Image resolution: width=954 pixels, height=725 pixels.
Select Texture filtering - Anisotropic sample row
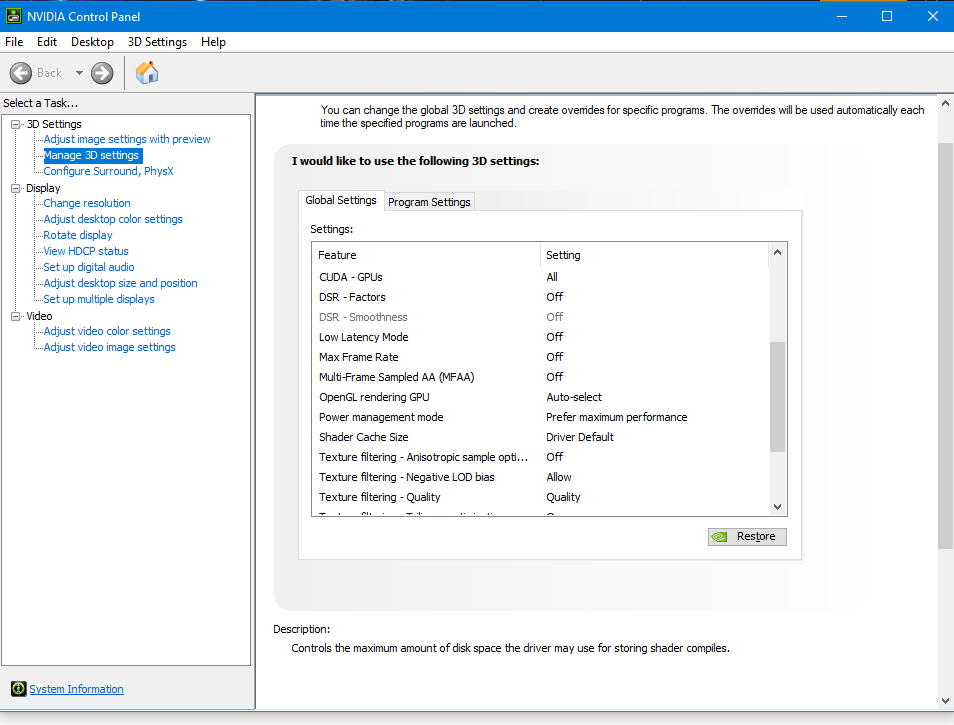pyautogui.click(x=541, y=457)
